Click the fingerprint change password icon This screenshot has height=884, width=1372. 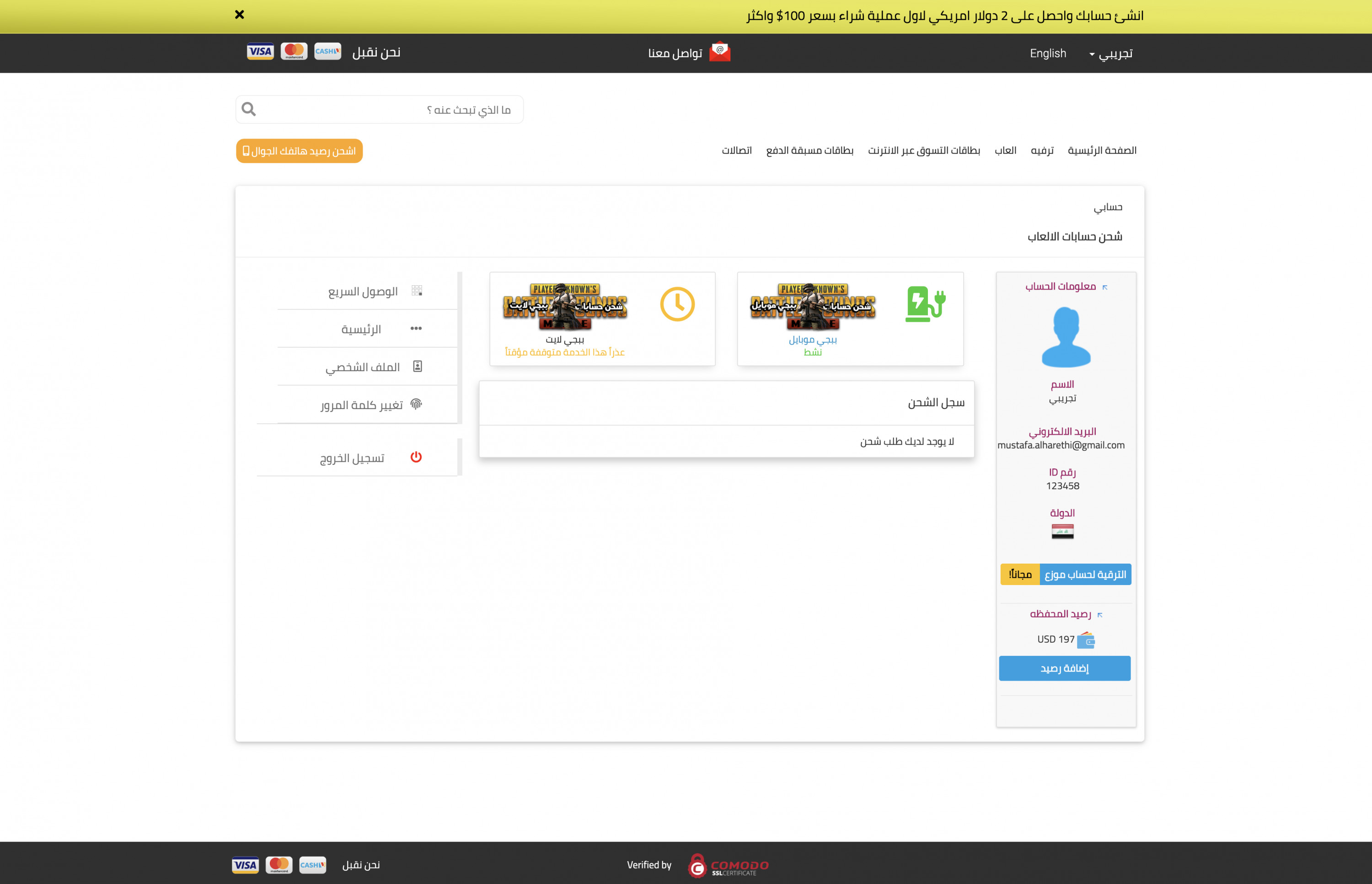pyautogui.click(x=416, y=404)
